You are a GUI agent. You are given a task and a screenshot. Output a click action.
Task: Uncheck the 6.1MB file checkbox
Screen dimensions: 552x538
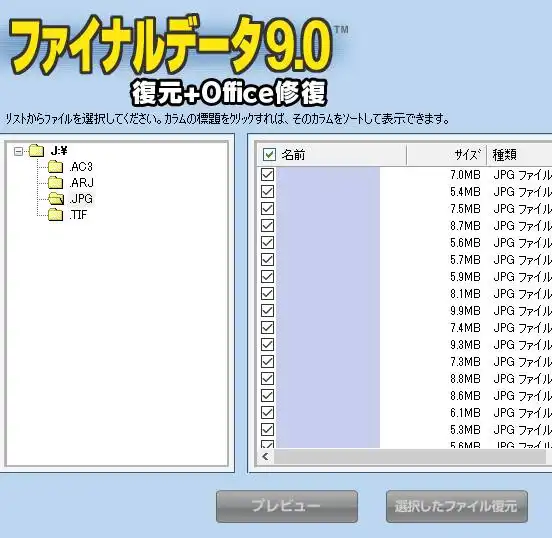pyautogui.click(x=268, y=412)
